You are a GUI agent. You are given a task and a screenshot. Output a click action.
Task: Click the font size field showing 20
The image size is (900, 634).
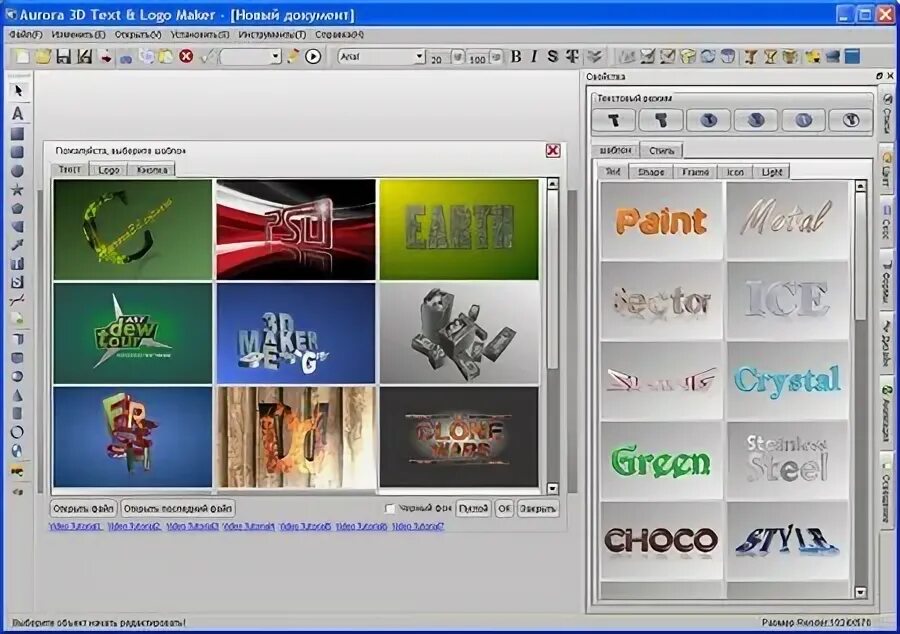click(x=439, y=58)
